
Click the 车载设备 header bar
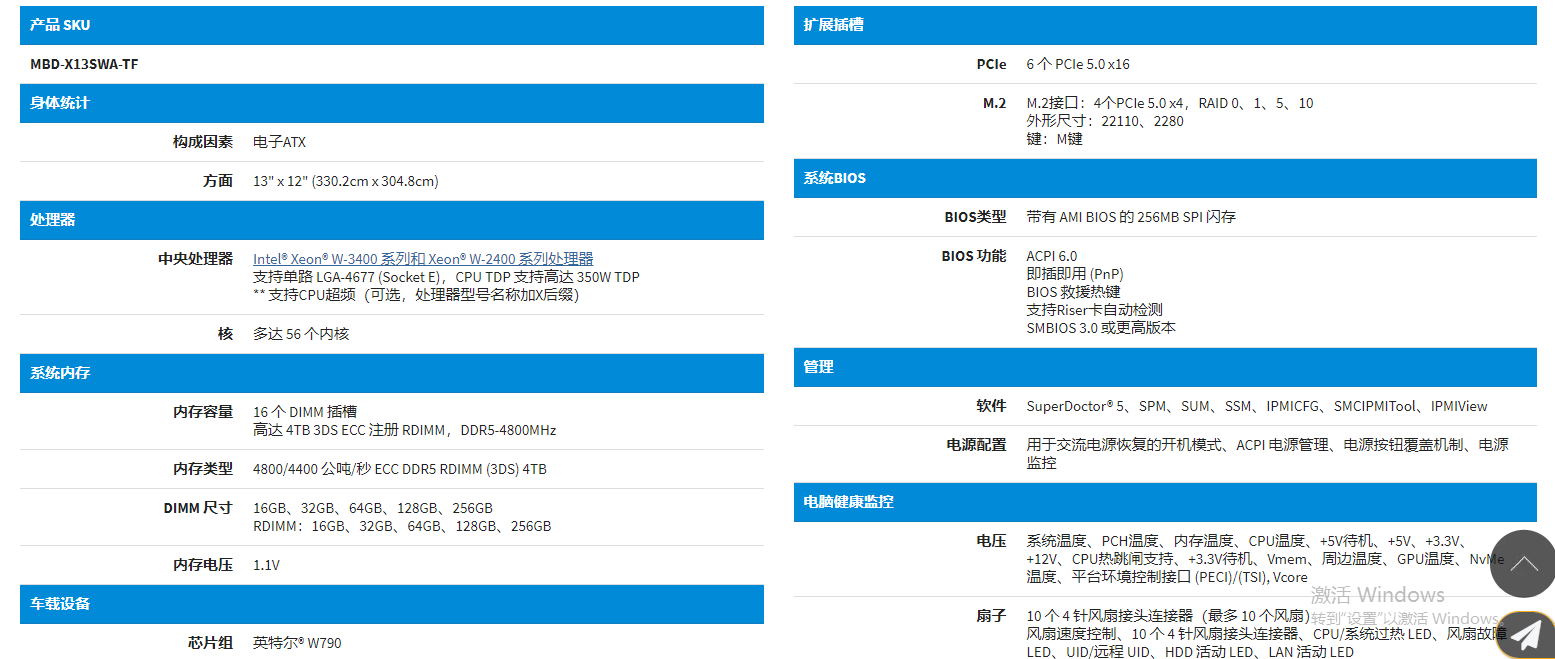(390, 603)
